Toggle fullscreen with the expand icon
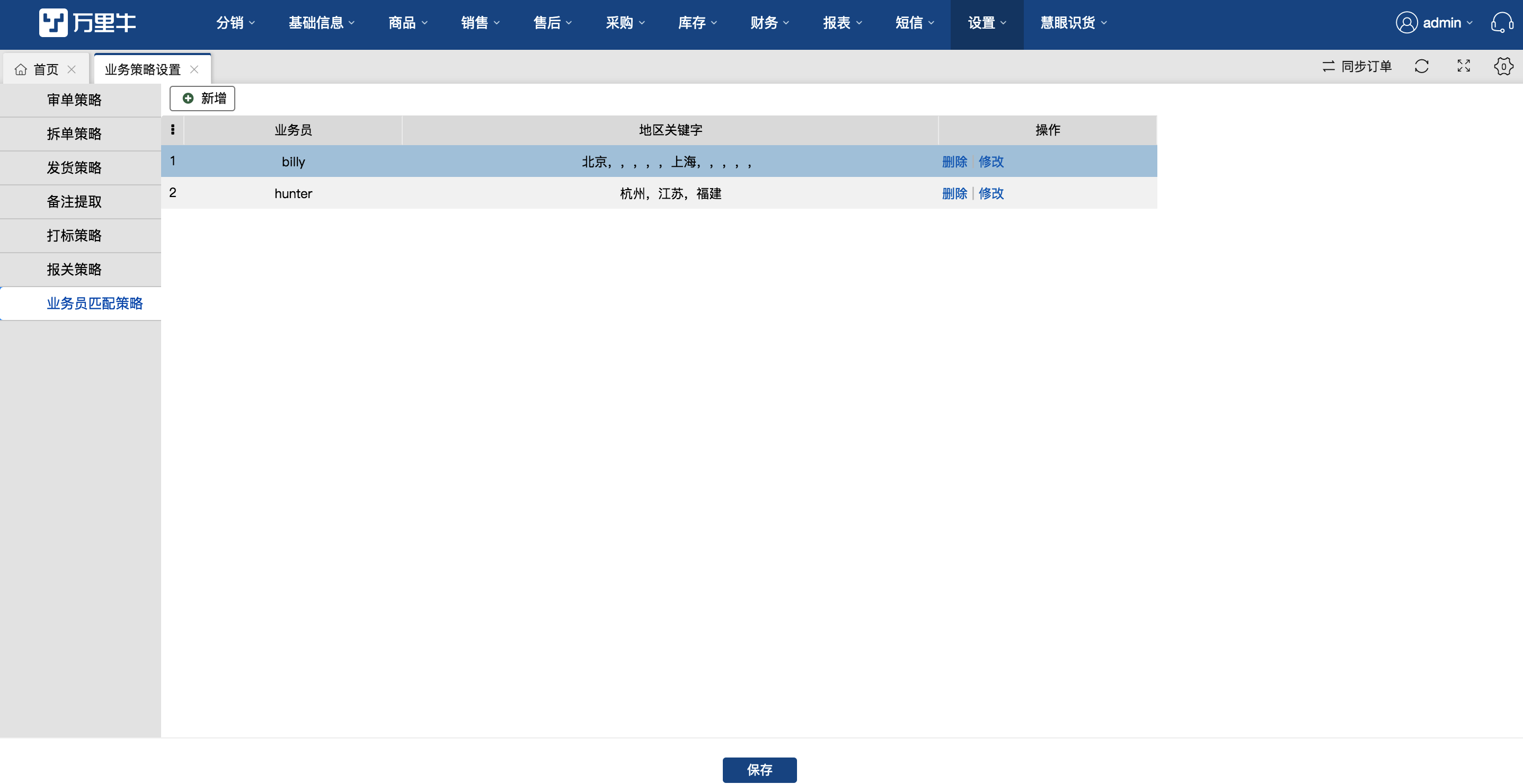1523x784 pixels. click(1463, 66)
